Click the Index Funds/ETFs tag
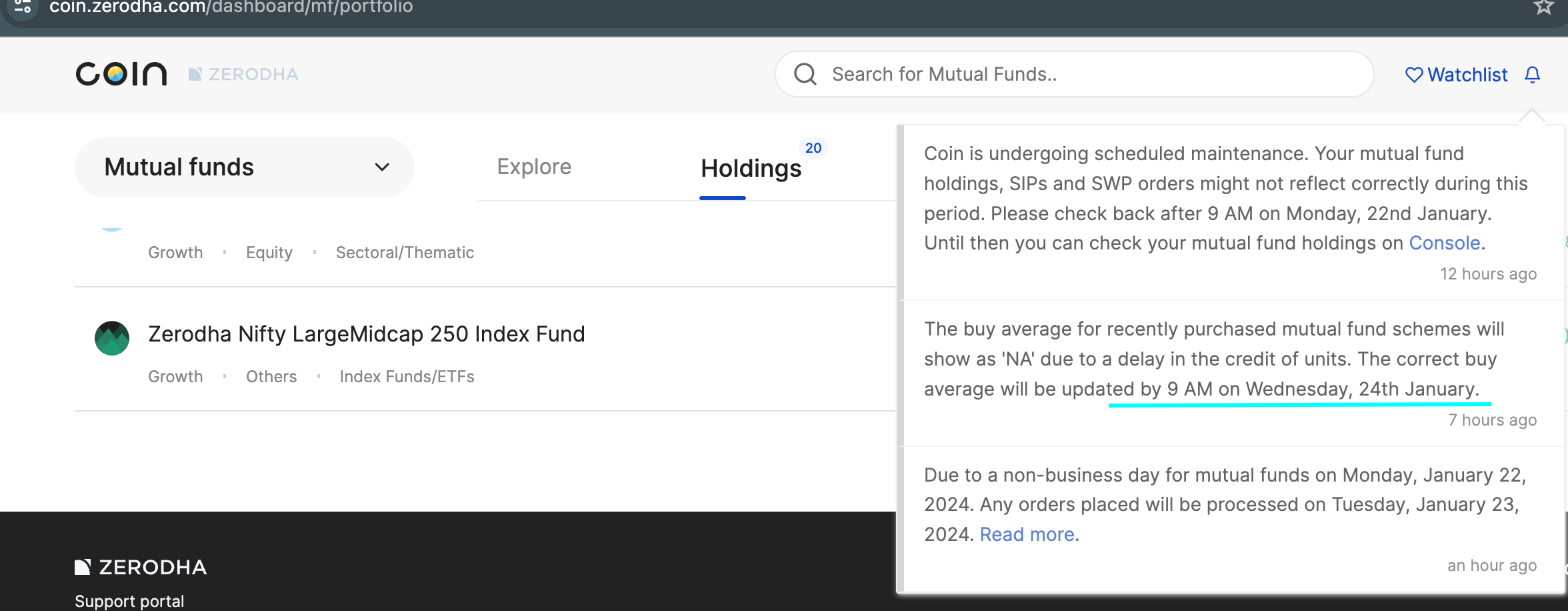1568x611 pixels. pos(407,376)
